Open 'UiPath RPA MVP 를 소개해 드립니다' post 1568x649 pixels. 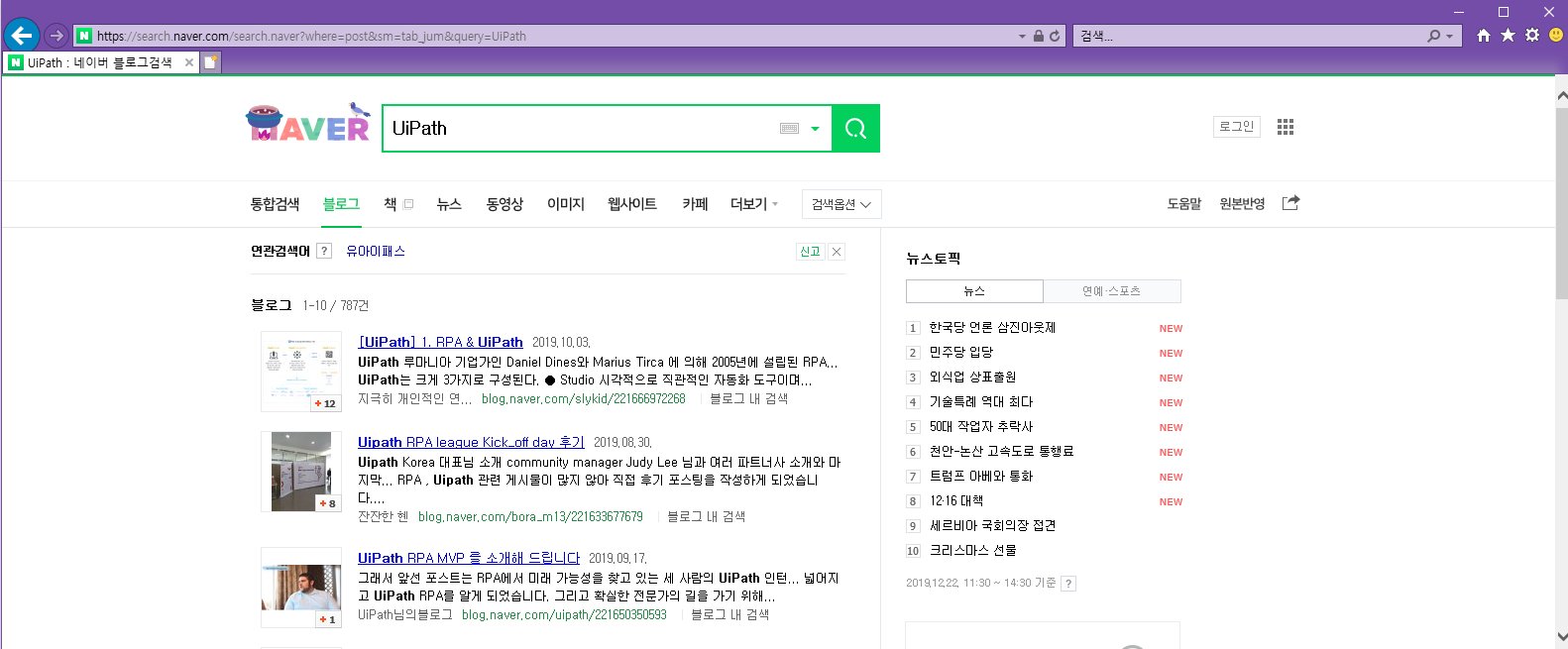[x=469, y=558]
